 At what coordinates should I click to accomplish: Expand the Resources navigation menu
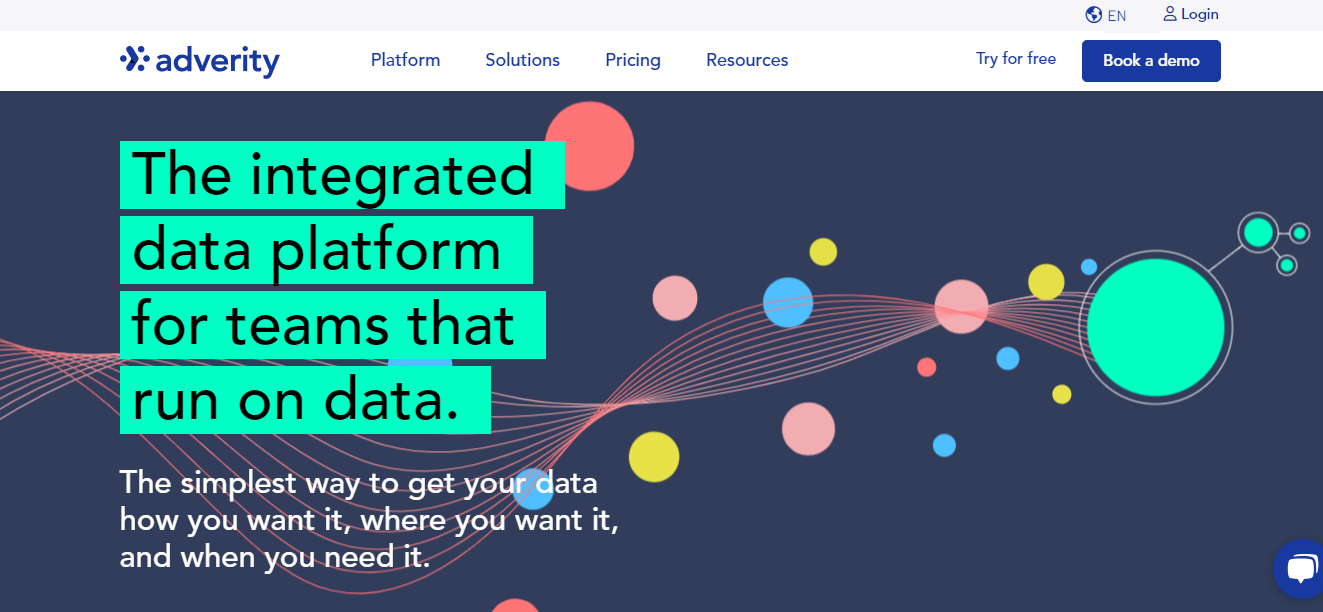(747, 60)
